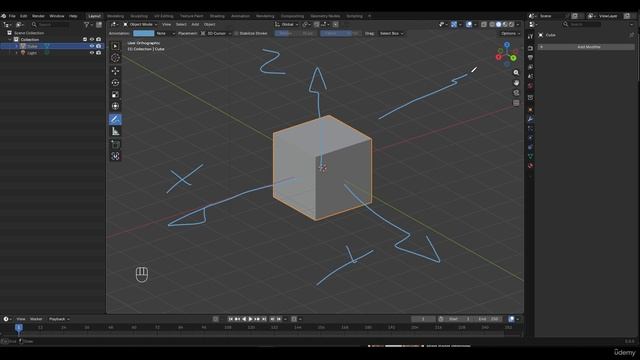Image resolution: width=640 pixels, height=360 pixels.
Task: Toggle Light render camera icon in outliner
Action: [98, 53]
